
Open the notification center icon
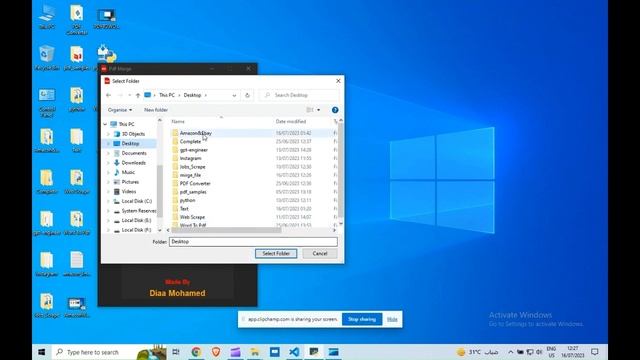point(595,352)
